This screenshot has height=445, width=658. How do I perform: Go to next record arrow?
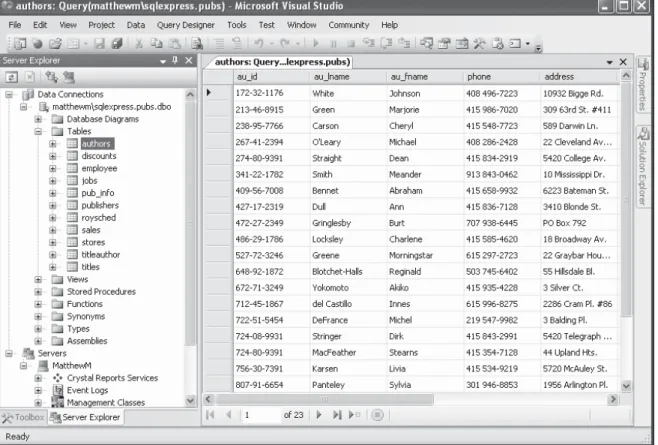point(319,415)
